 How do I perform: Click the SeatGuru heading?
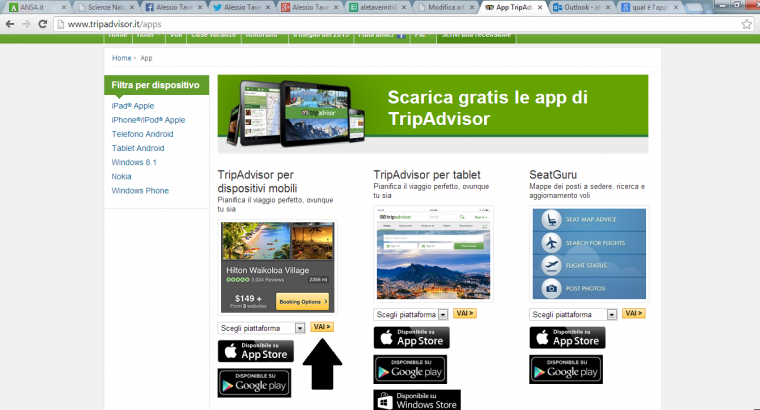553,174
